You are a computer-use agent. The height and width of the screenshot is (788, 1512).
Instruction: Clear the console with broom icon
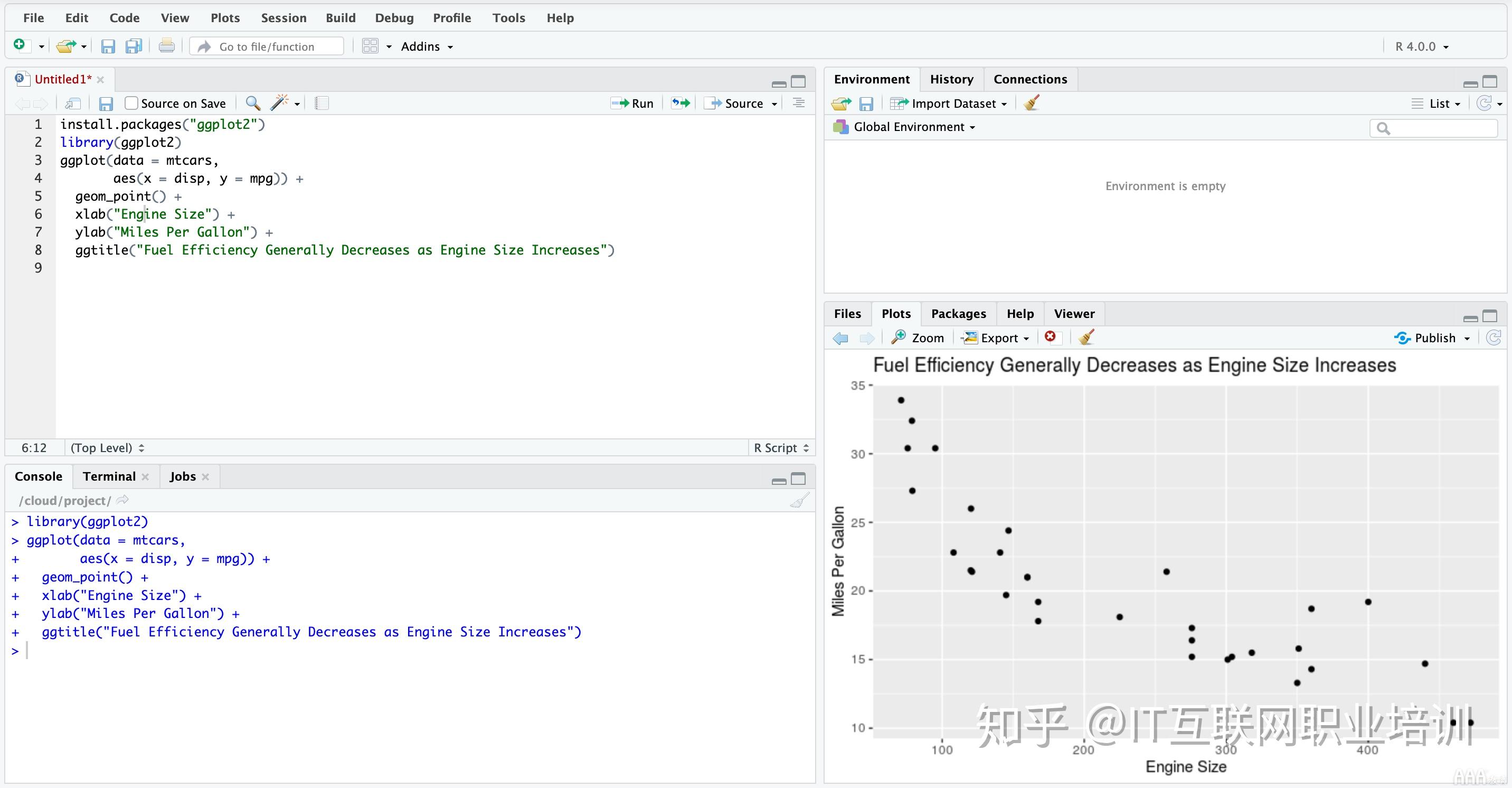point(799,500)
